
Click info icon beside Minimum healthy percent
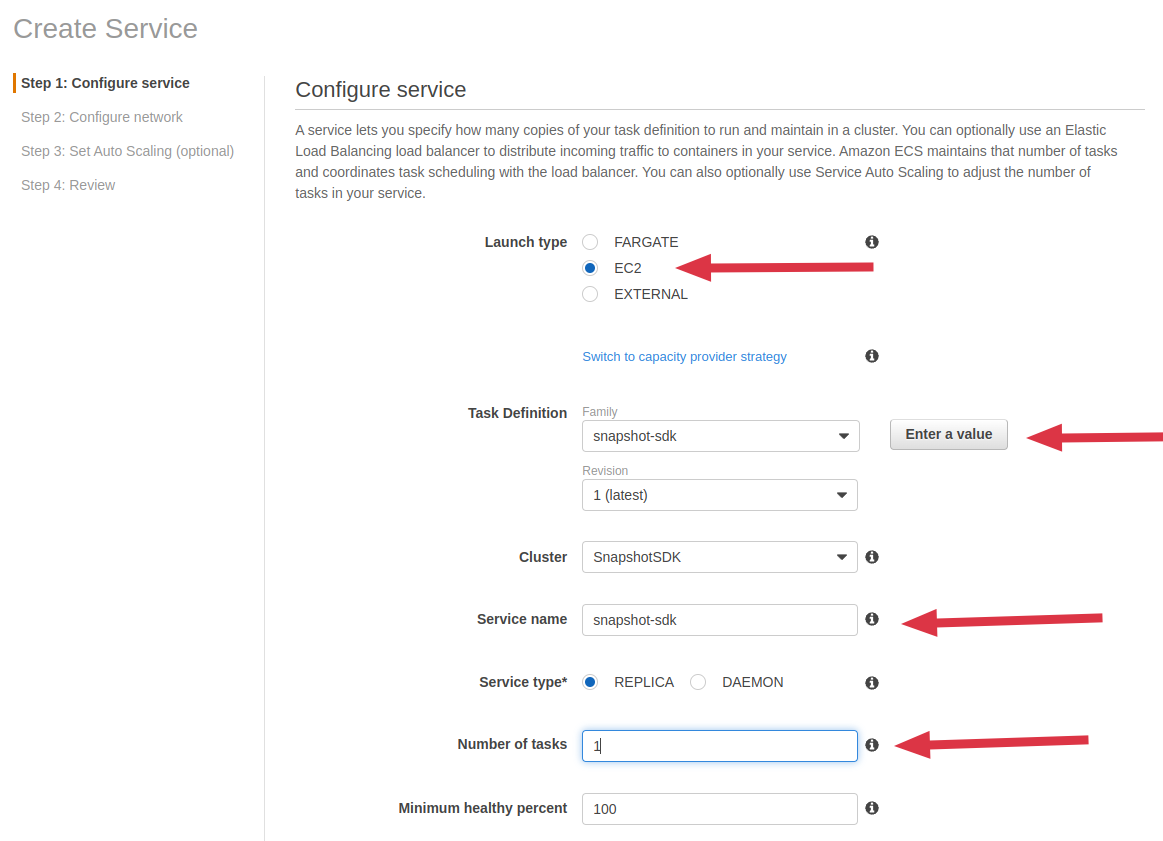[x=872, y=808]
